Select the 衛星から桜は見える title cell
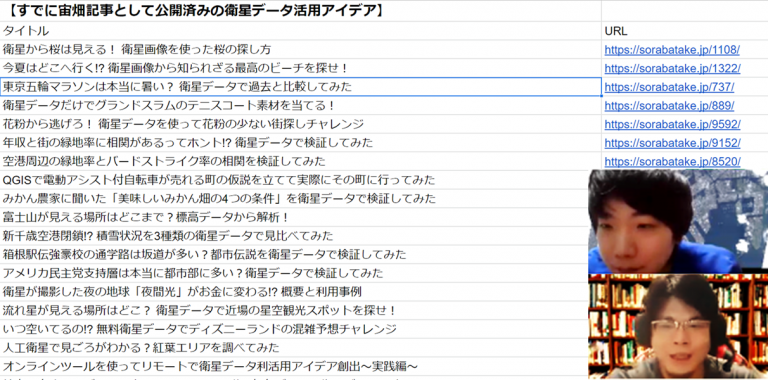This screenshot has width=768, height=380. pos(301,49)
